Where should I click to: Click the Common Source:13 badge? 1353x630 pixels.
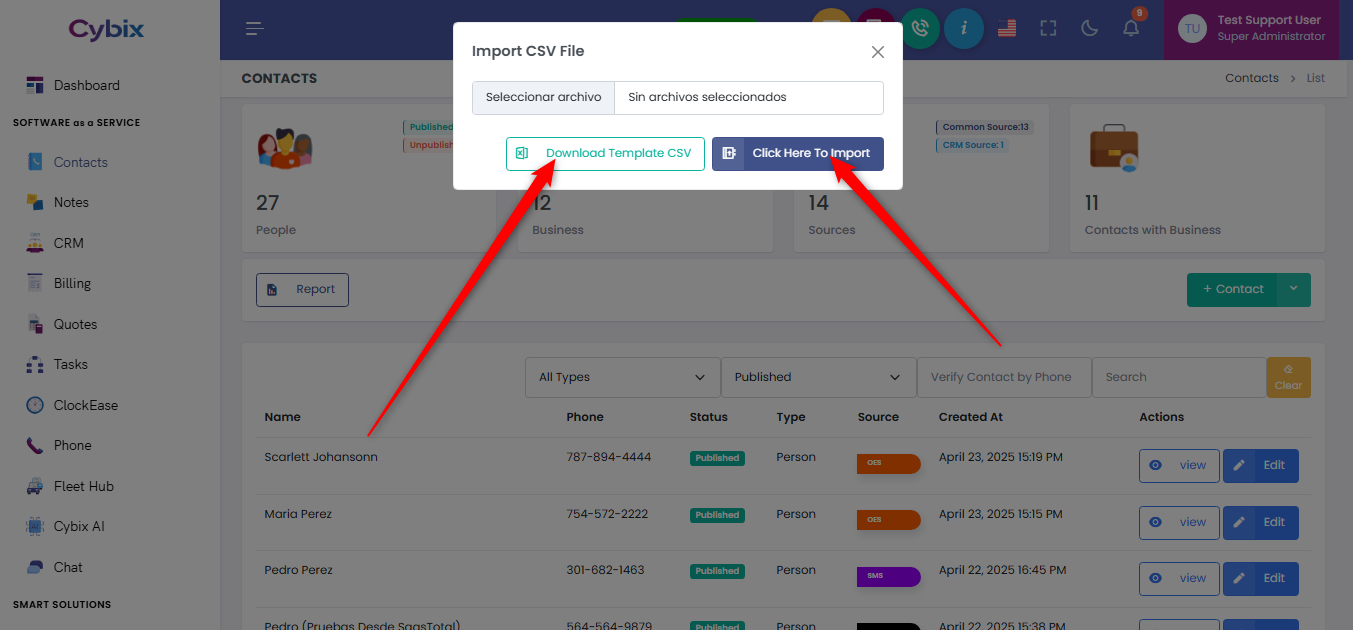click(x=986, y=127)
